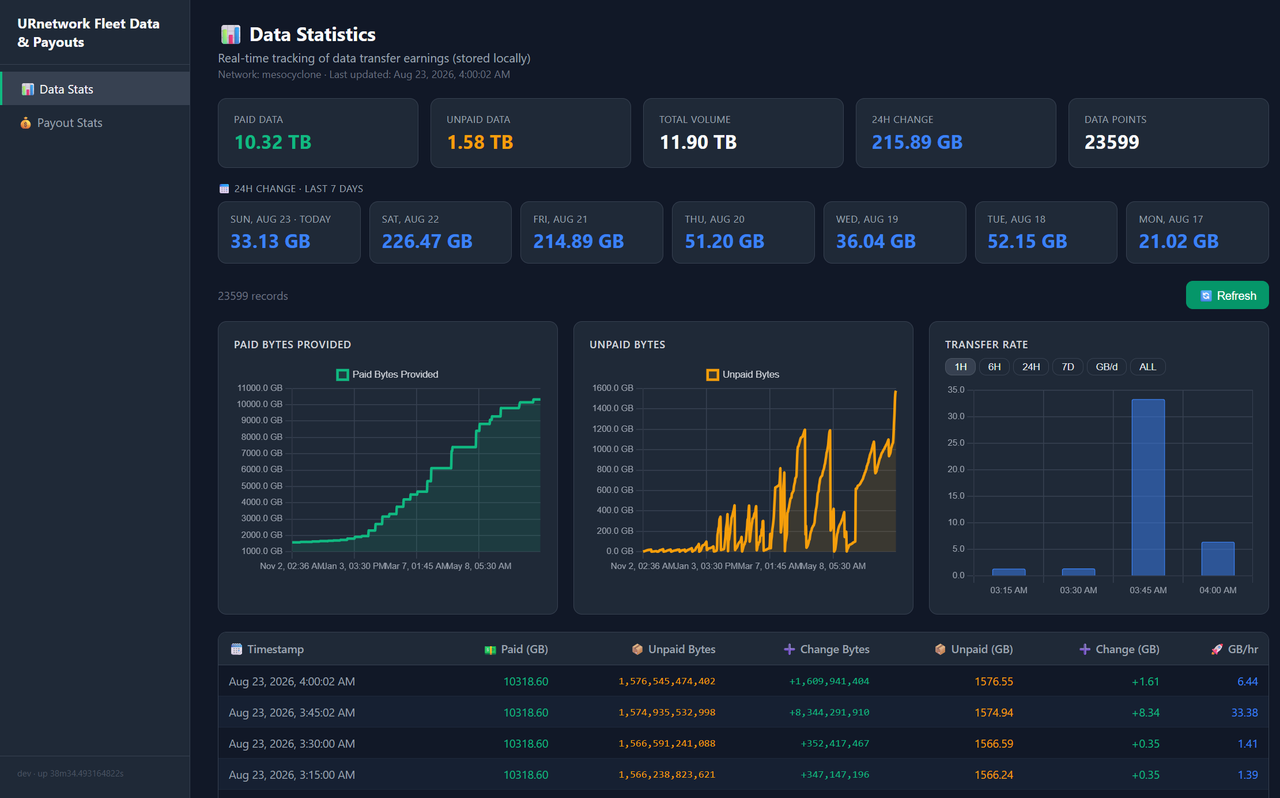
Task: Click the calendar icon beside 24H Change Last 7 Days
Action: [224, 188]
